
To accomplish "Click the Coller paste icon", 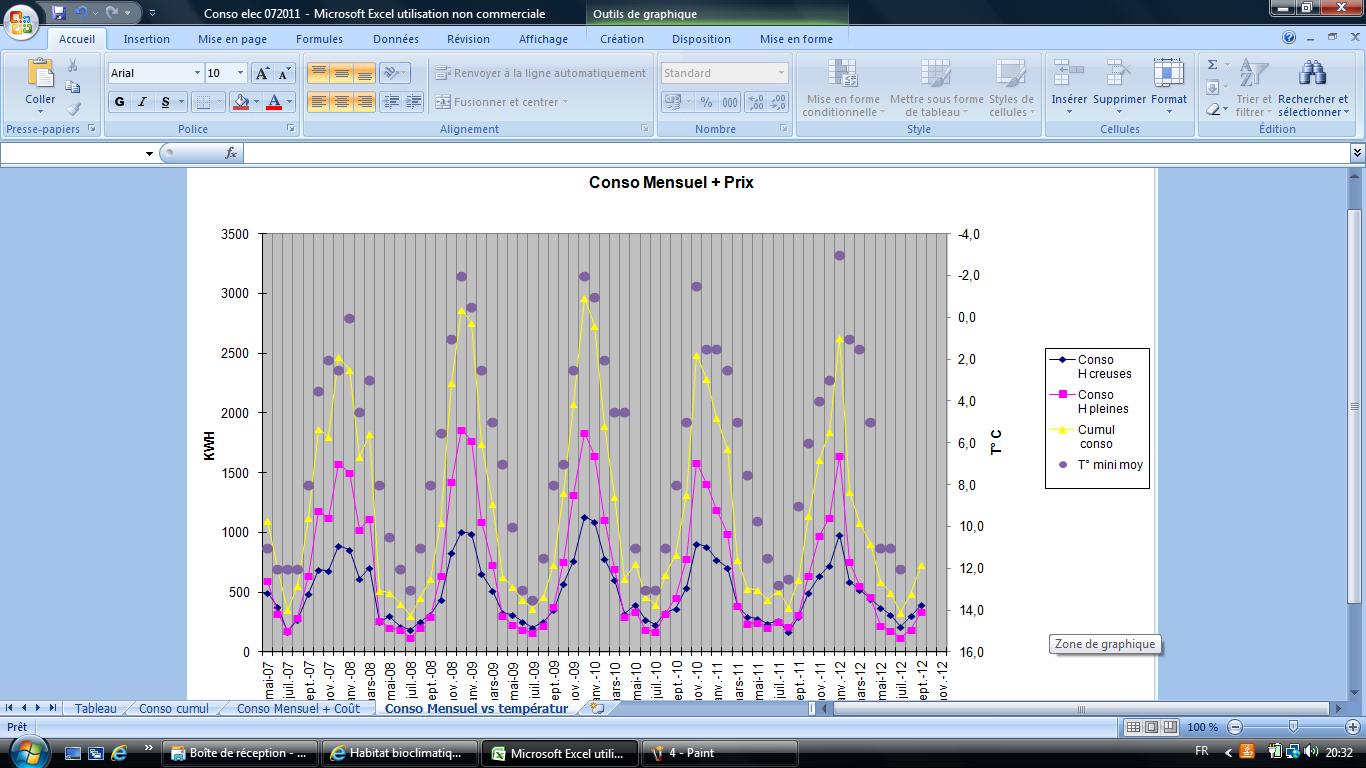I will (x=40, y=74).
